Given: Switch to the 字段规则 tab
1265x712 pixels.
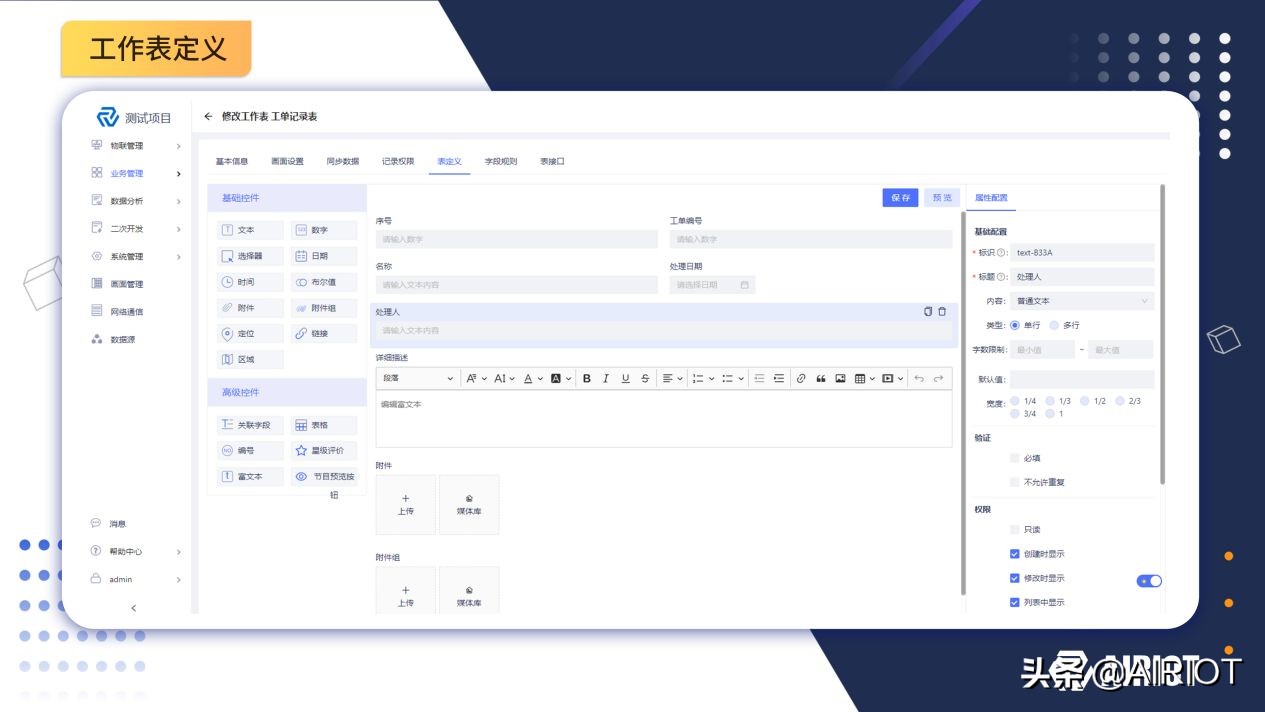Looking at the screenshot, I should [501, 161].
